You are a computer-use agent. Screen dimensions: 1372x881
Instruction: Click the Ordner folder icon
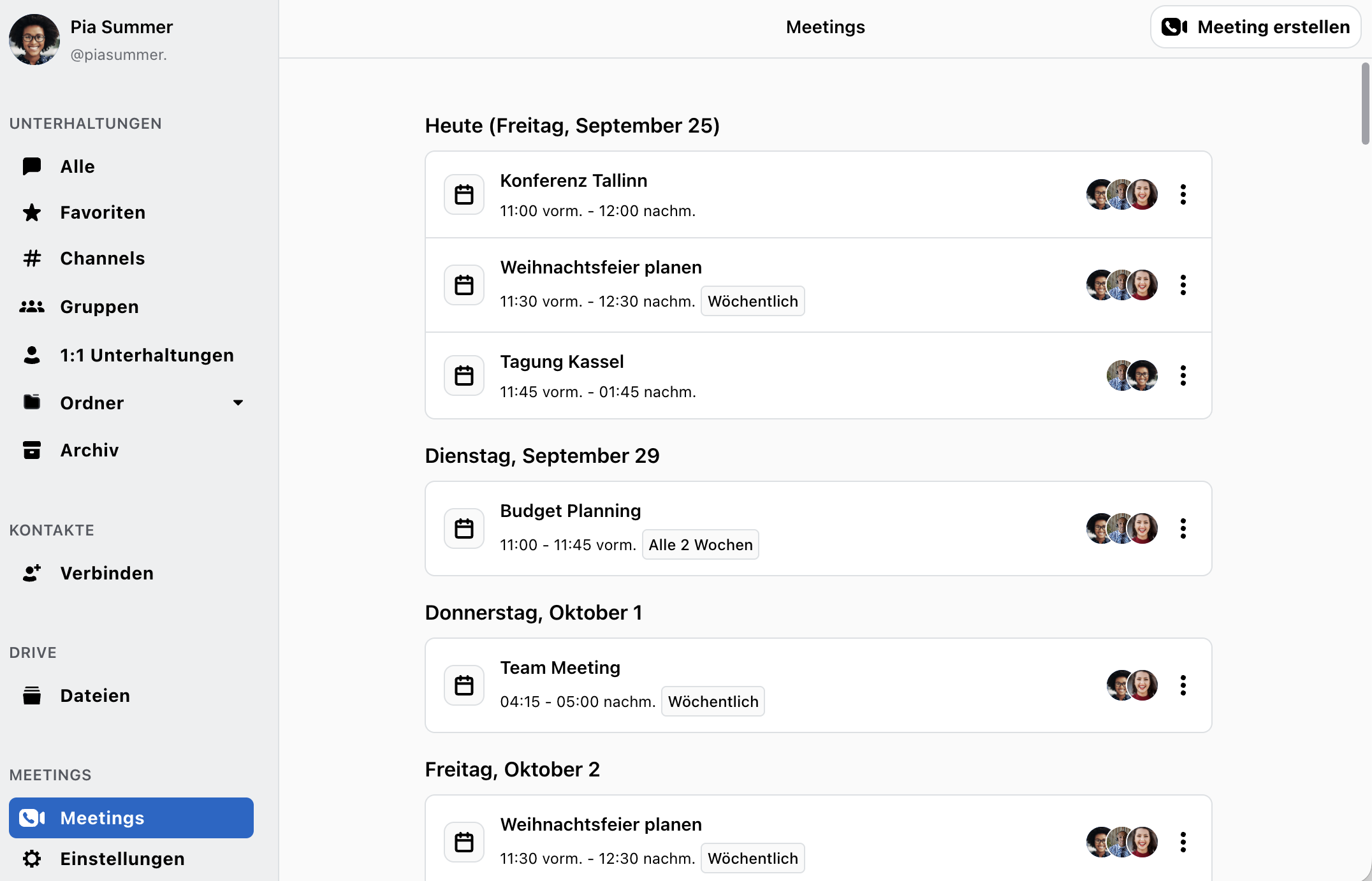pos(32,402)
